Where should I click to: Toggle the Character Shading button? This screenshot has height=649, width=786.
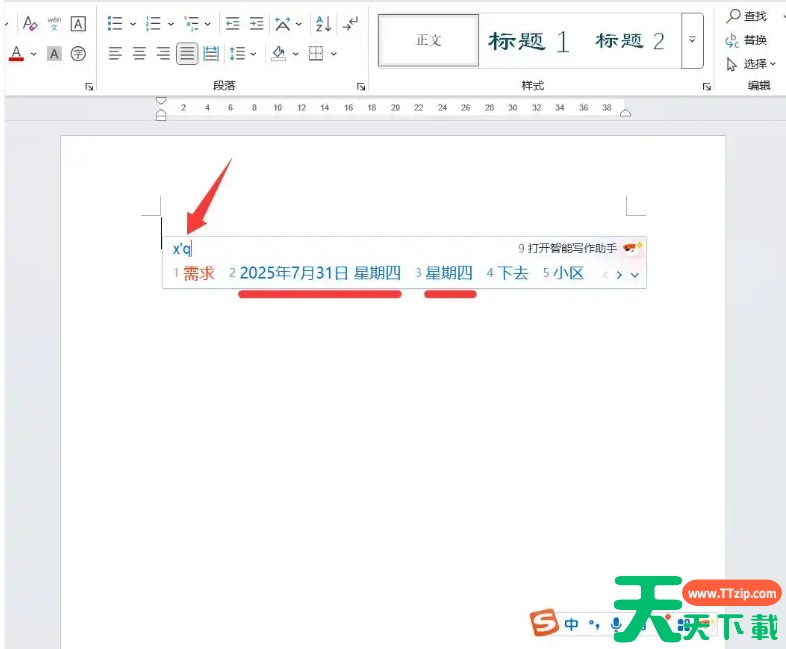coord(54,54)
